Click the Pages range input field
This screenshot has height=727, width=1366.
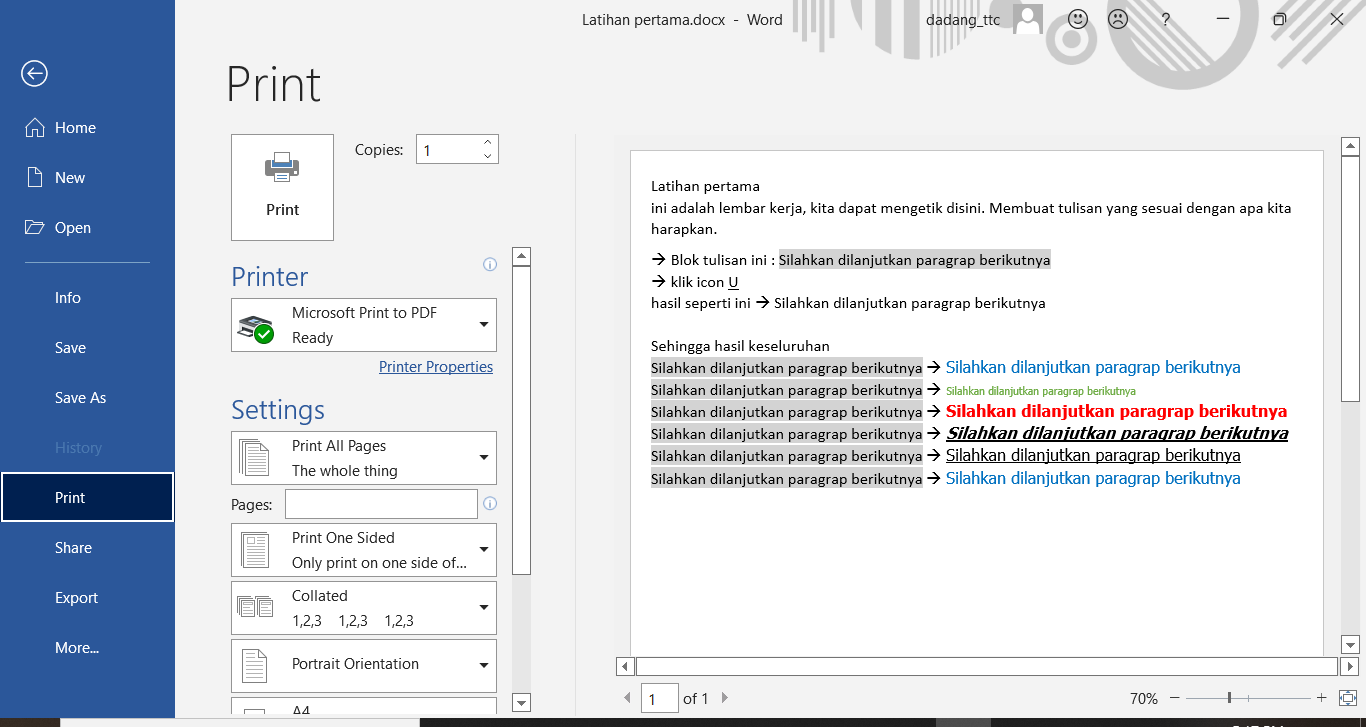[381, 504]
